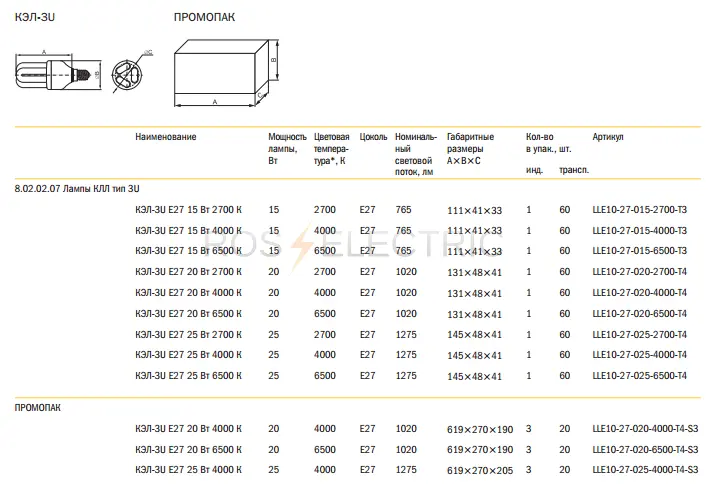Click the lamp side-view dimension drawing
The width and height of the screenshot is (709, 496).
(58, 70)
